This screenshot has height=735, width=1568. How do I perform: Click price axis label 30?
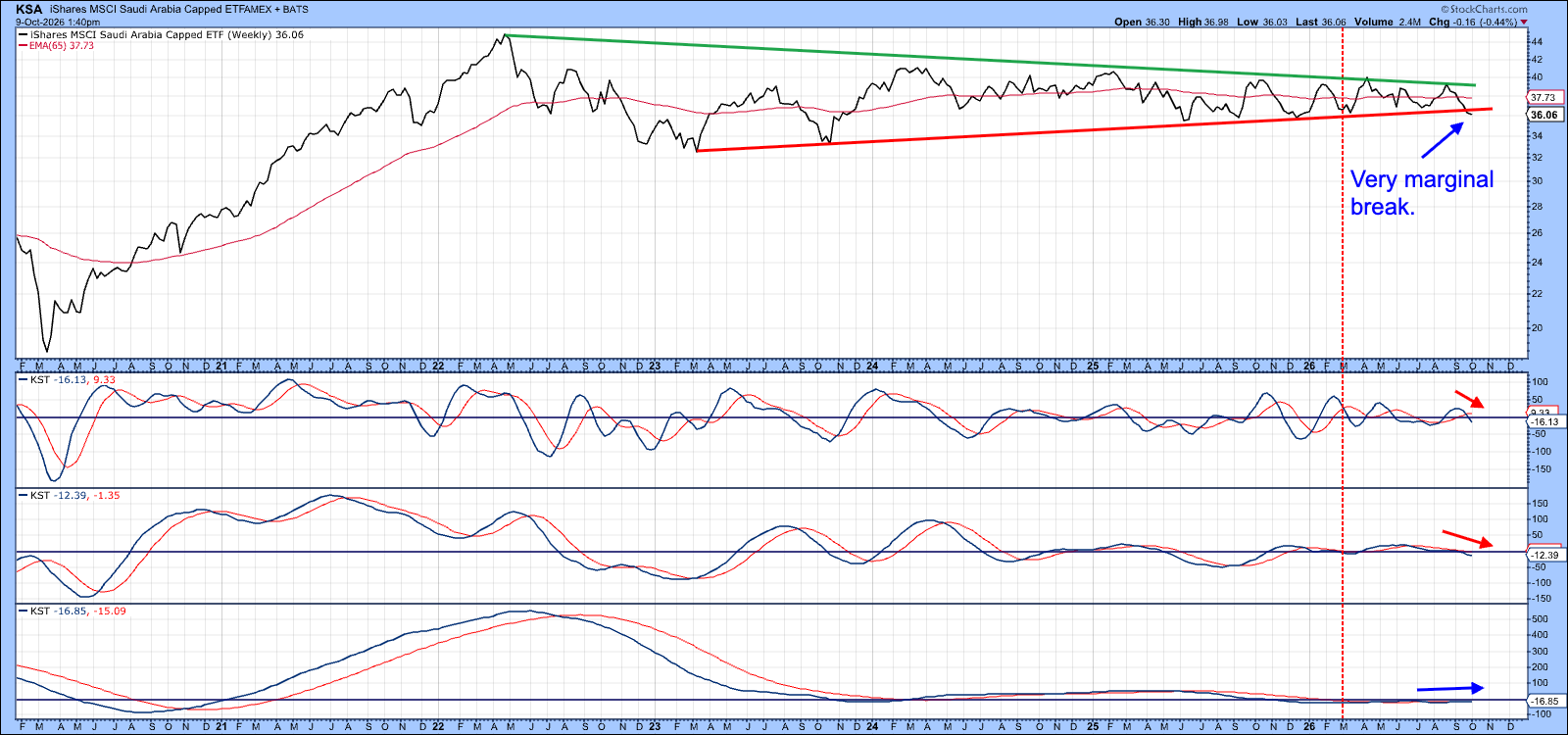1537,180
